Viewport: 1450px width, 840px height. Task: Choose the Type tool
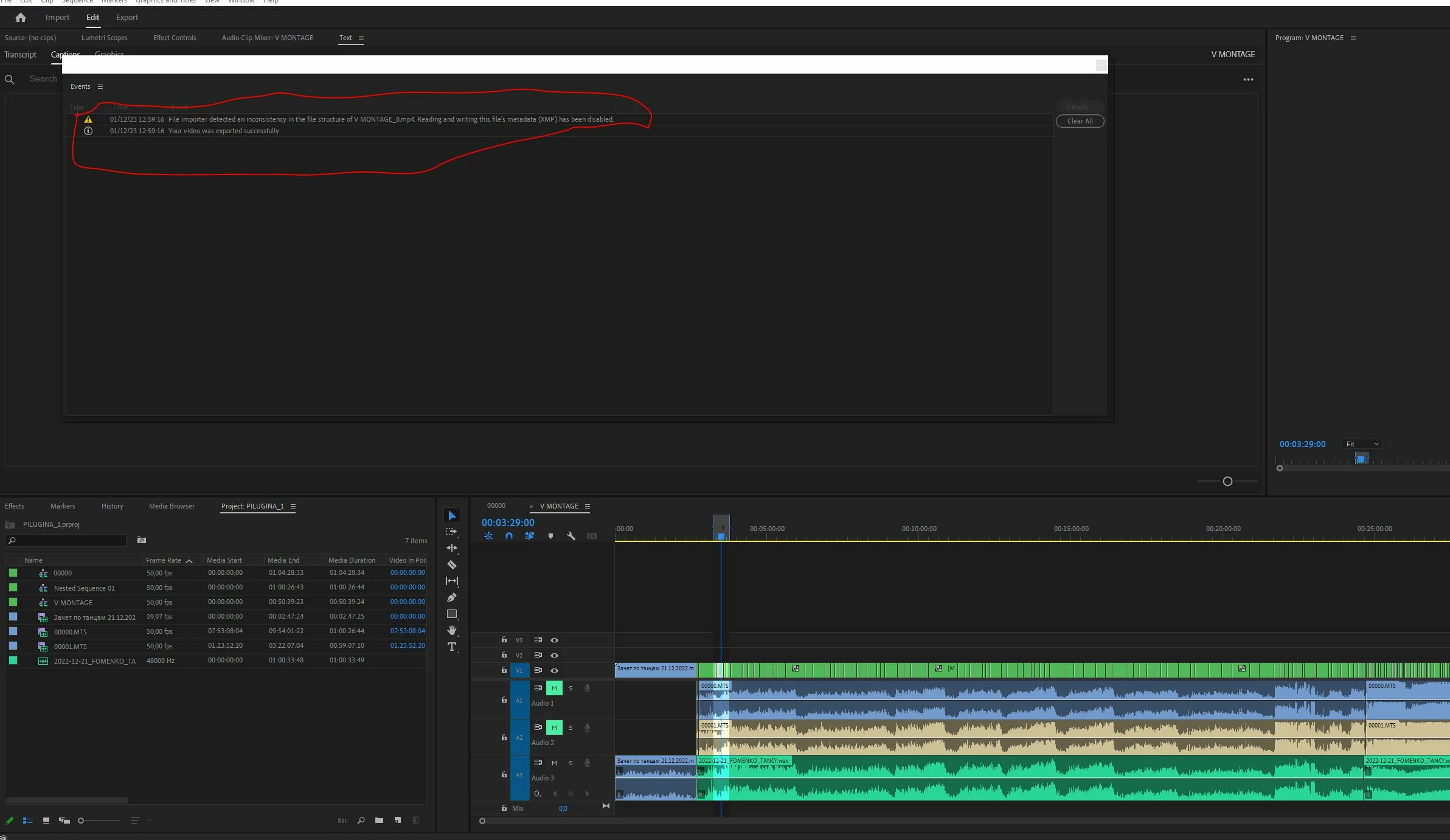452,647
